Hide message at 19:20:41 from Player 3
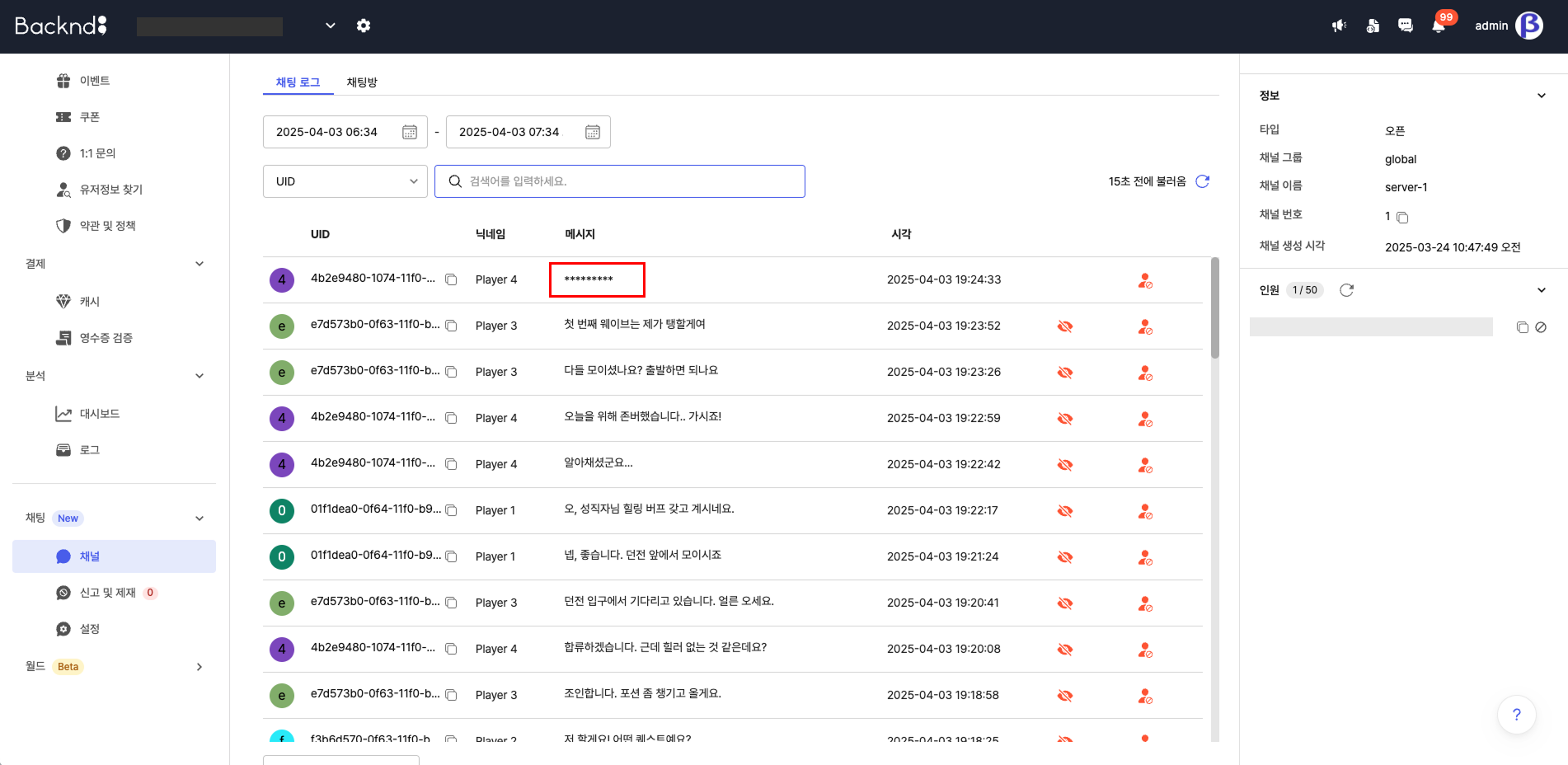The image size is (1568, 765). coord(1065,603)
